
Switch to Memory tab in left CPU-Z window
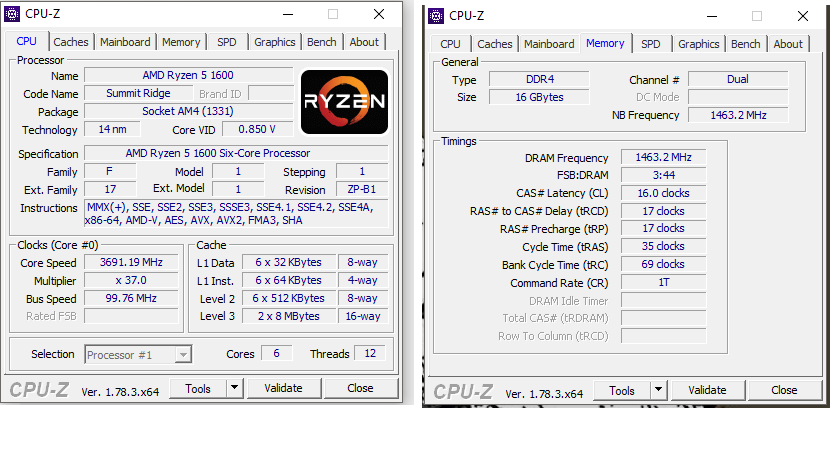pyautogui.click(x=181, y=42)
